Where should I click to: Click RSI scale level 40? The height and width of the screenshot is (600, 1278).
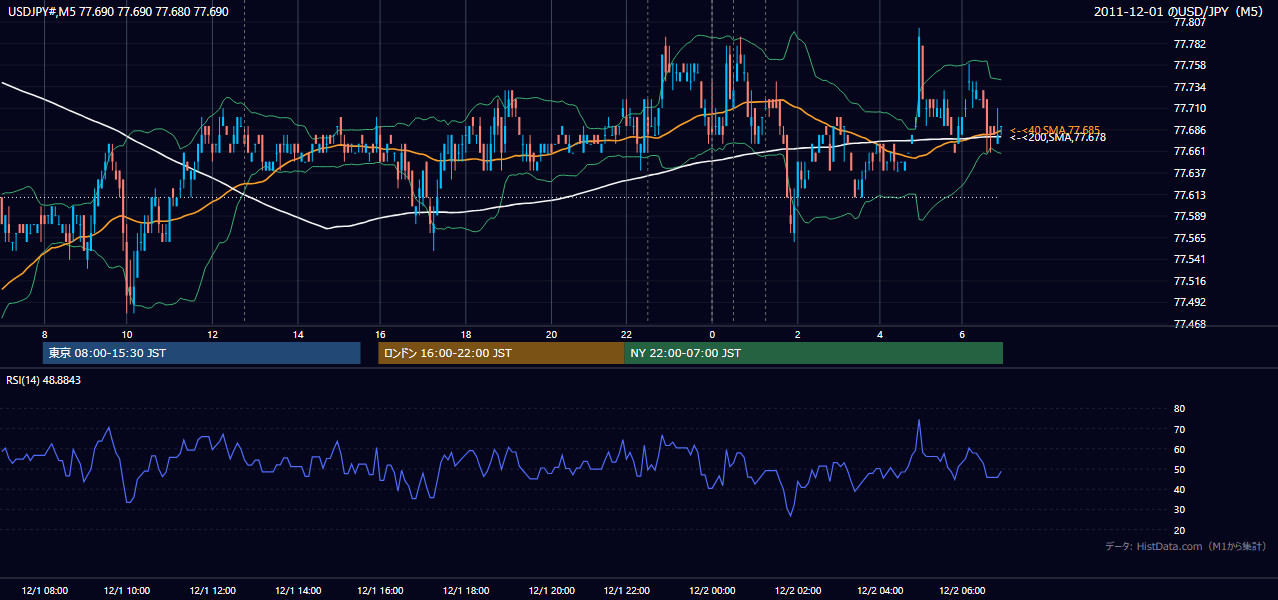coord(1180,489)
